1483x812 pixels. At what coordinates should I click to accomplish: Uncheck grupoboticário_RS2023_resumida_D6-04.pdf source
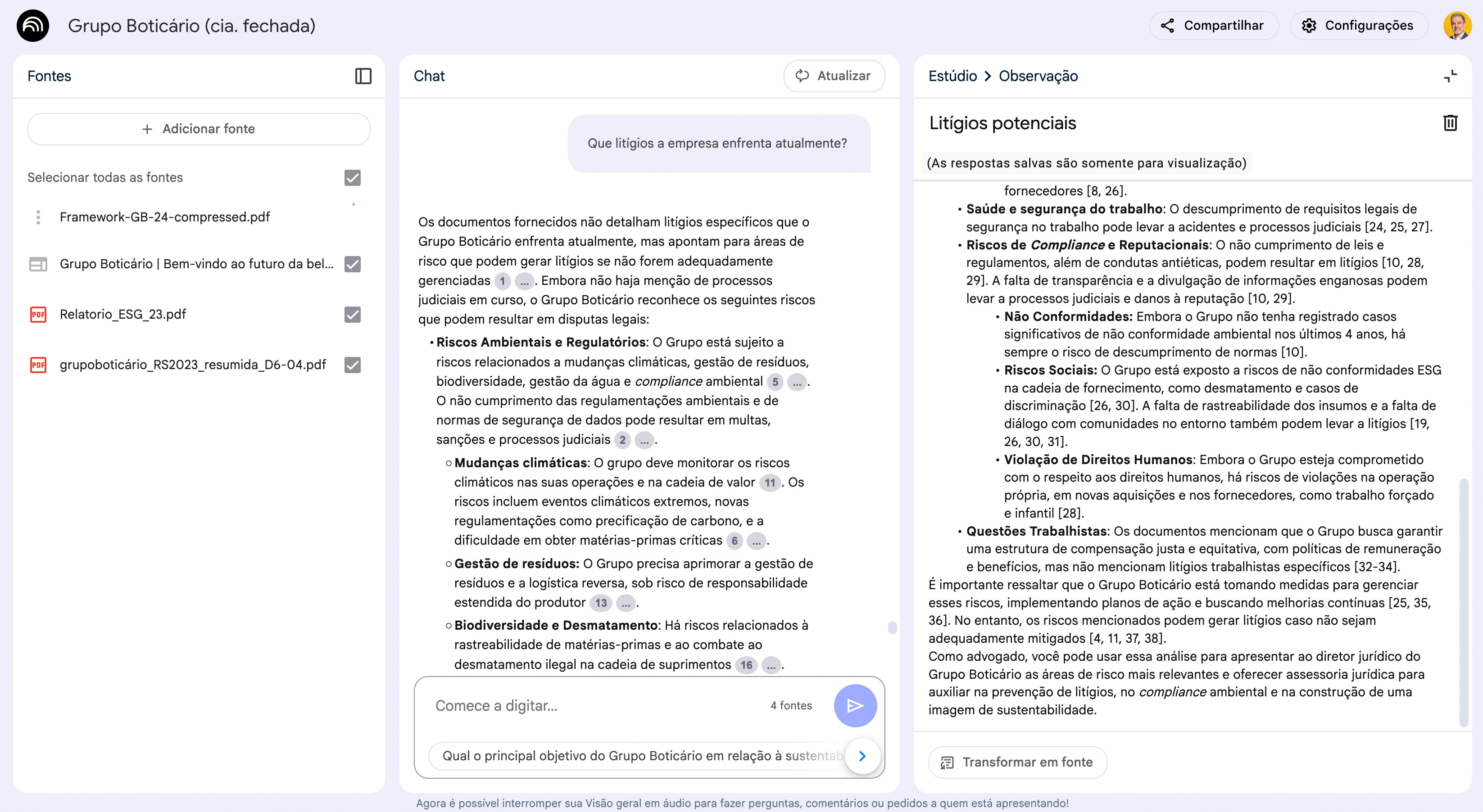pos(352,365)
